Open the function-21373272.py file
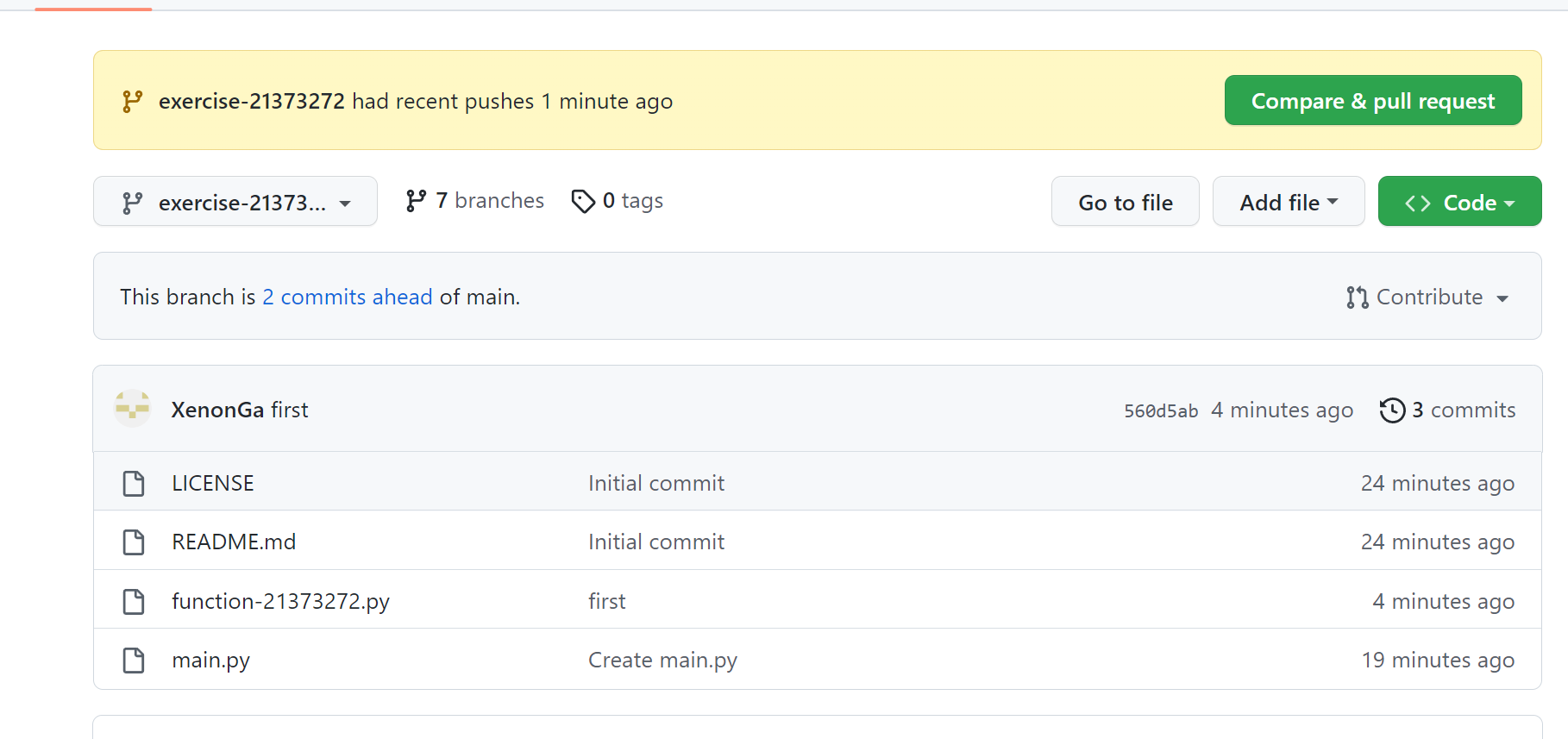The width and height of the screenshot is (1568, 739). click(281, 601)
